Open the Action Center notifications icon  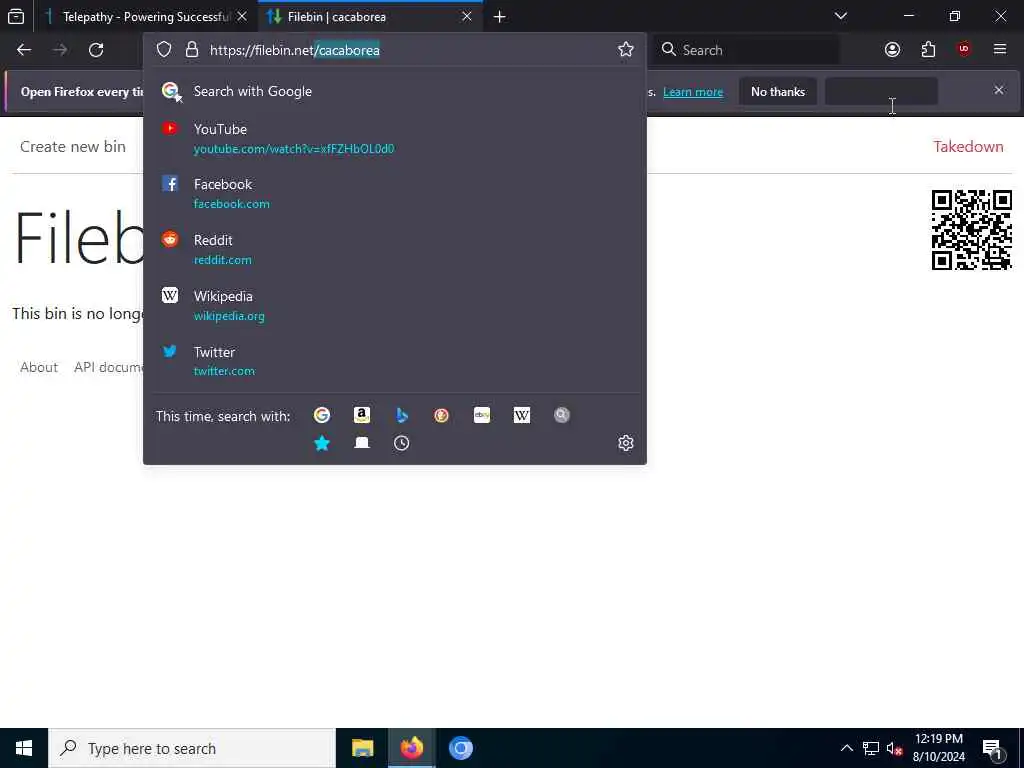pos(993,749)
